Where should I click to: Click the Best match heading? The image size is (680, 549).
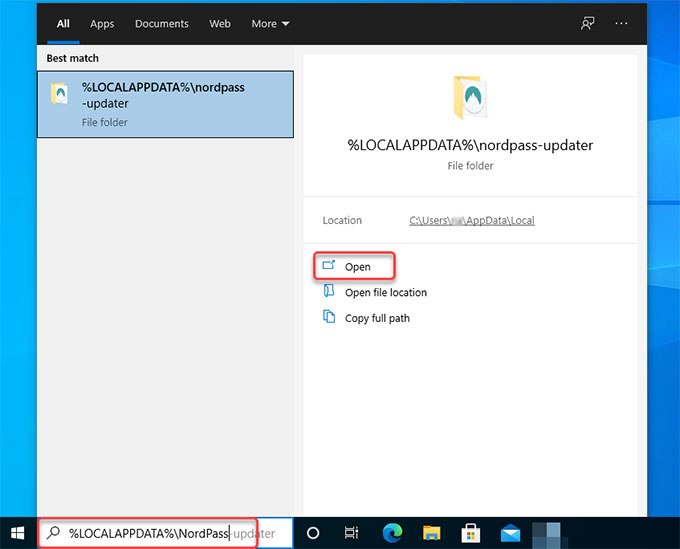72,58
